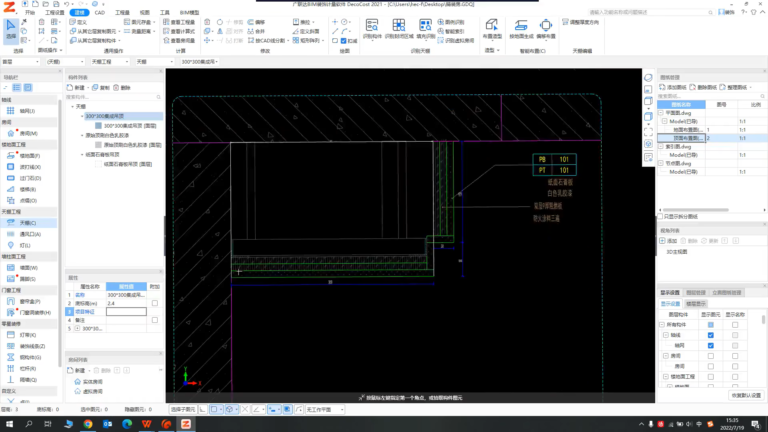Click 偏移布置 offset placement icon
Viewport: 768px width, 432px height.
coord(546,29)
